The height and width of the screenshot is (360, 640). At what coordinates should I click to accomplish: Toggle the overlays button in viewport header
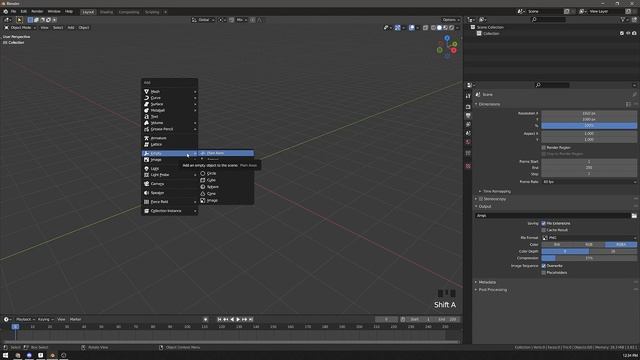411,28
